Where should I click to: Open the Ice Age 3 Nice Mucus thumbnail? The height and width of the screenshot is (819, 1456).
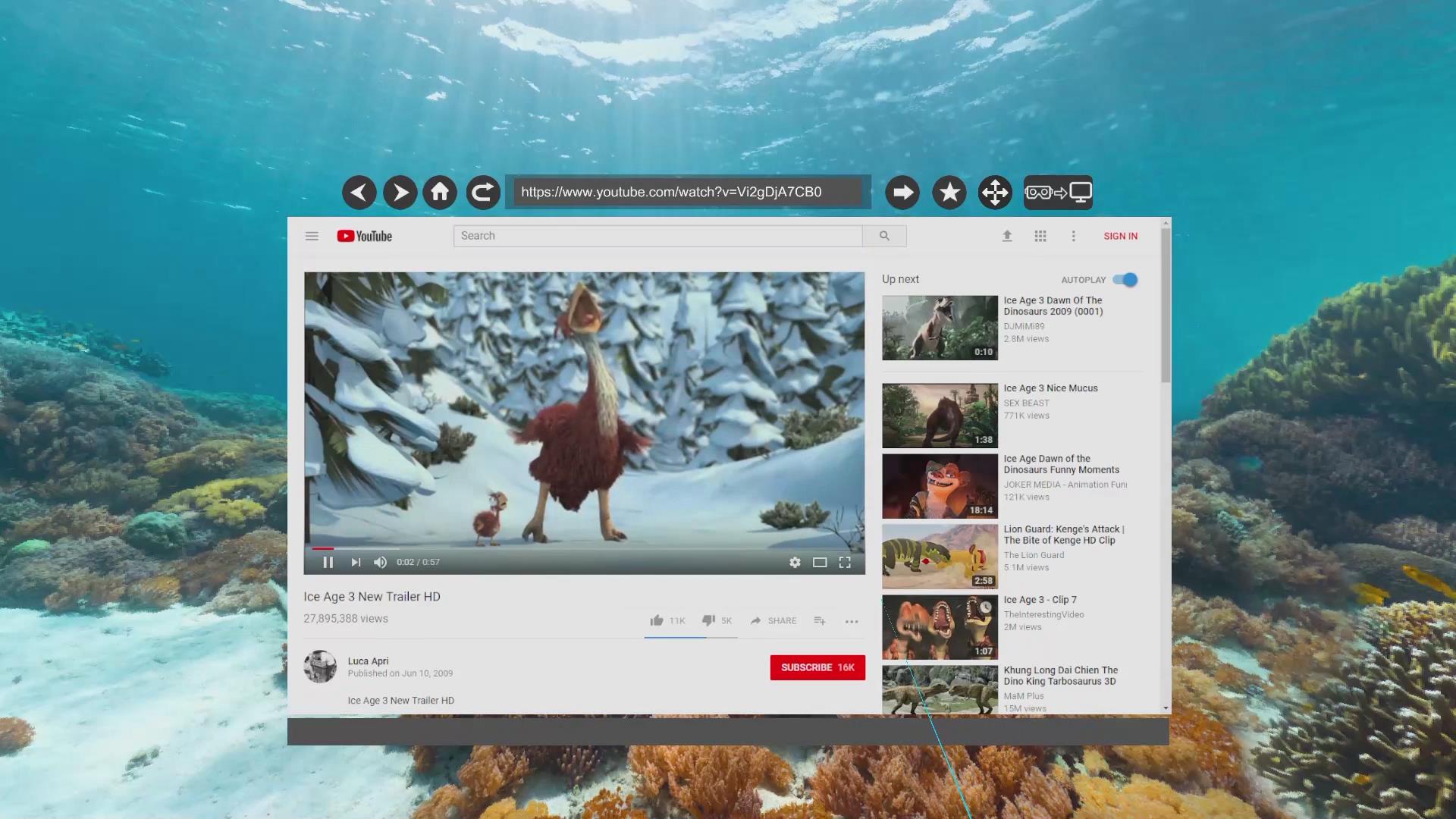940,416
